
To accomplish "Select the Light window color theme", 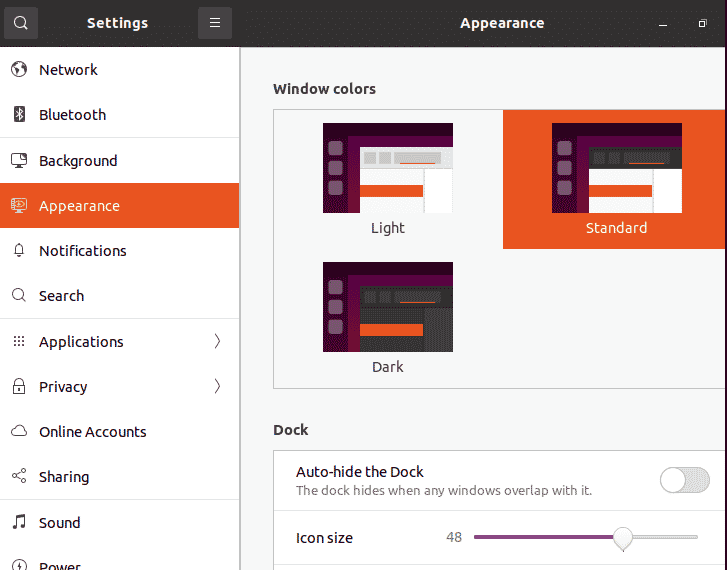I will pos(388,179).
